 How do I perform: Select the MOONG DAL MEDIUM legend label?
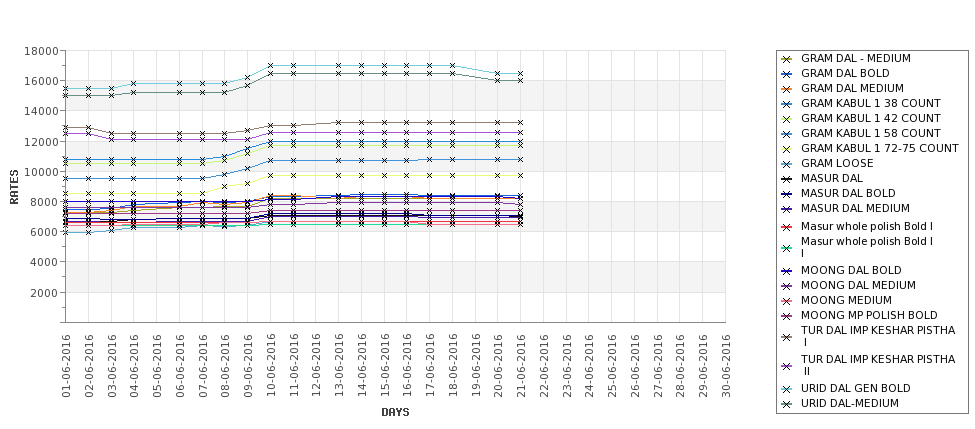click(858, 285)
